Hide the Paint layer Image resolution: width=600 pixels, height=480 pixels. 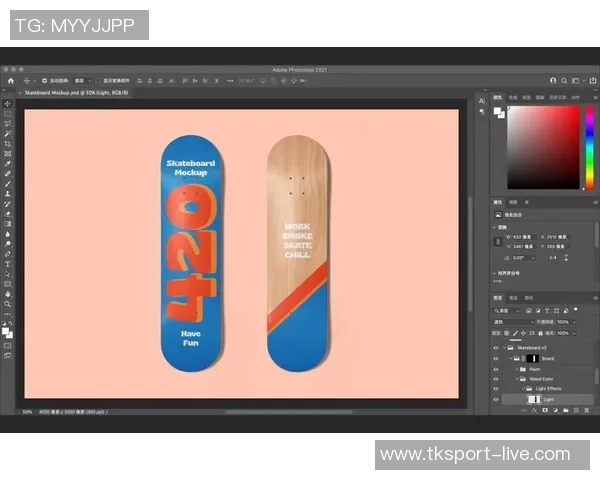496,368
